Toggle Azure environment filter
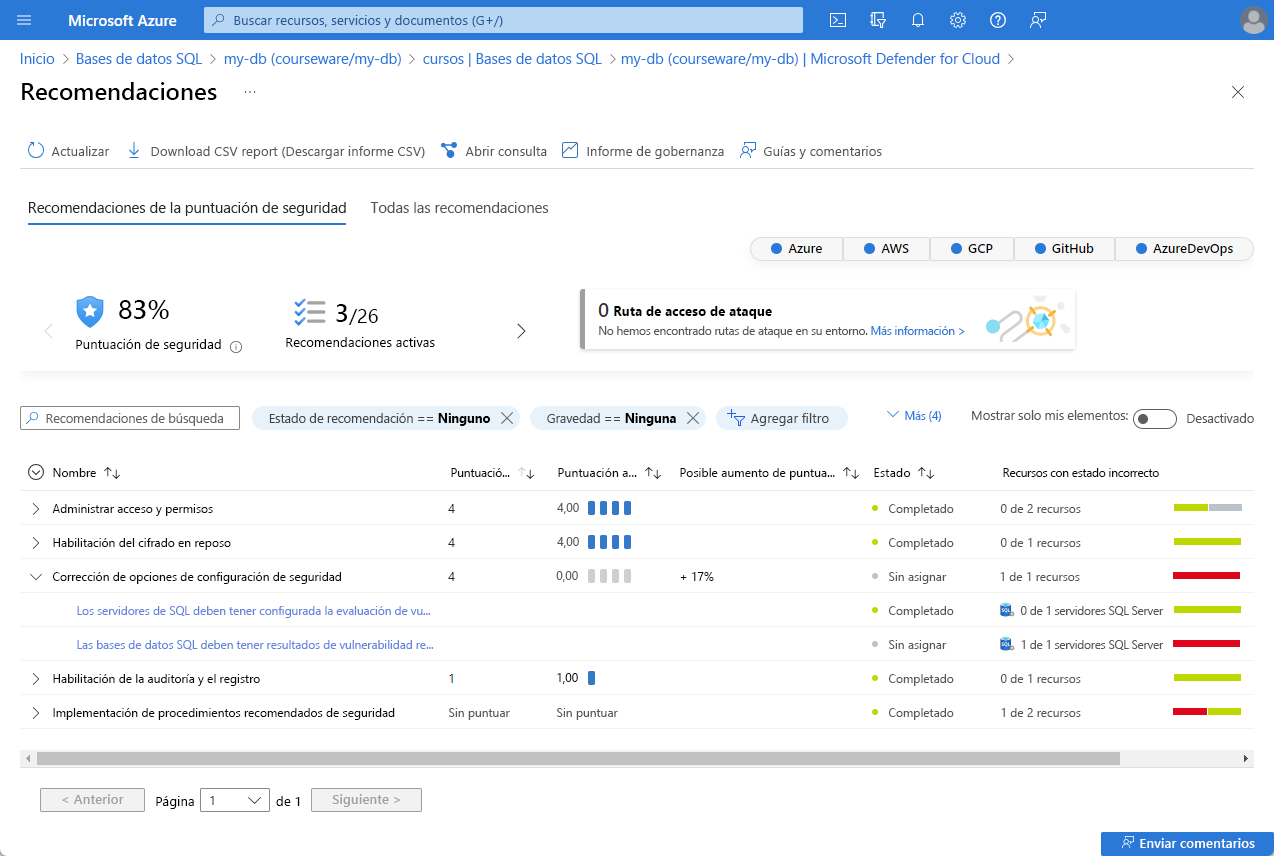This screenshot has height=856, width=1274. [x=797, y=249]
